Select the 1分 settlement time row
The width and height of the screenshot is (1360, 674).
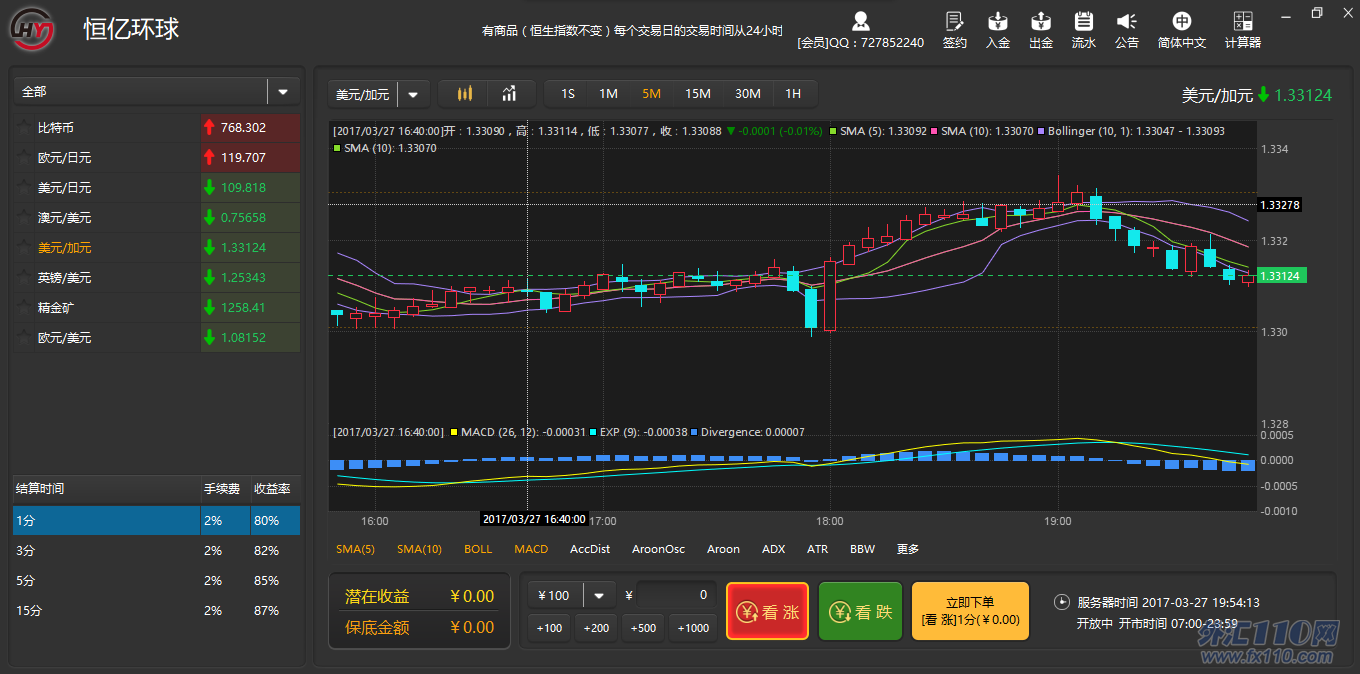tap(156, 520)
